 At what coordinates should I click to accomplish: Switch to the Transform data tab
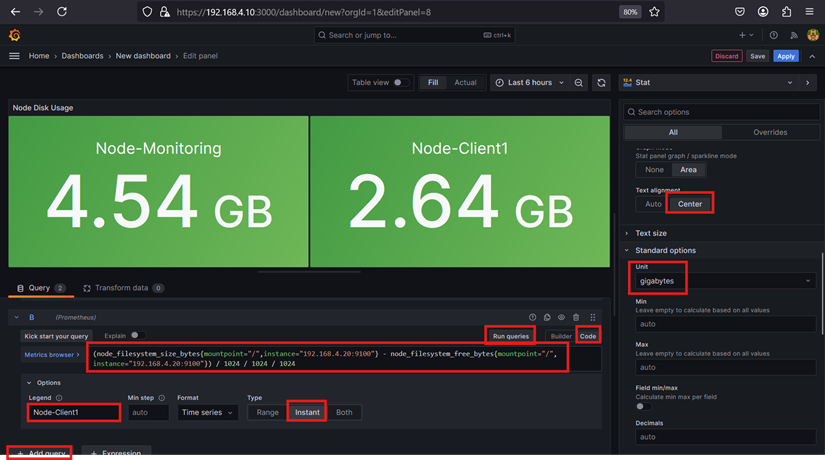click(123, 288)
